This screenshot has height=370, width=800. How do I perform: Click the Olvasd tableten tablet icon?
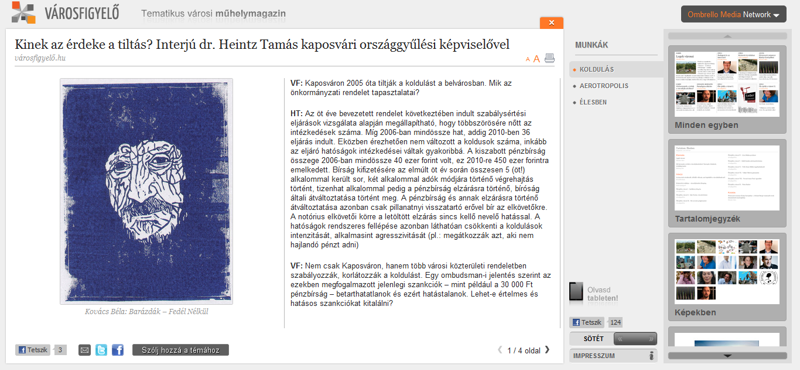pyautogui.click(x=576, y=292)
